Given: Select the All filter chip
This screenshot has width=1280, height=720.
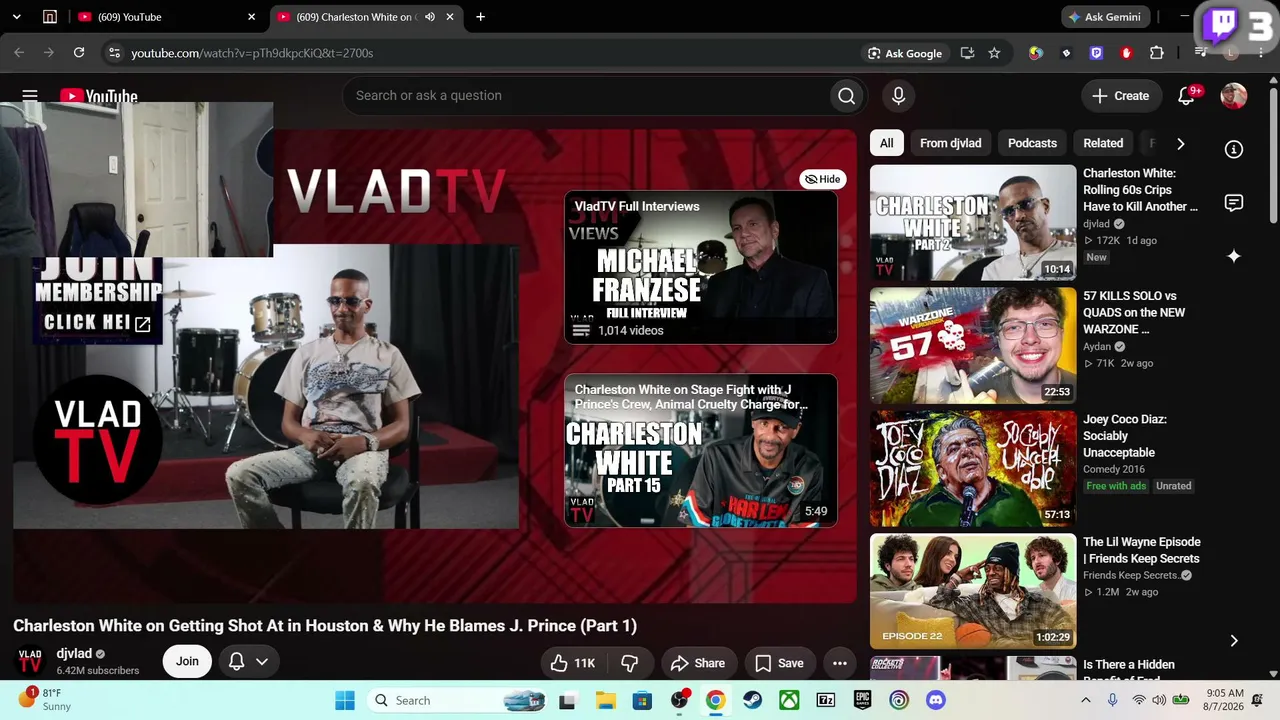Looking at the screenshot, I should coord(886,143).
